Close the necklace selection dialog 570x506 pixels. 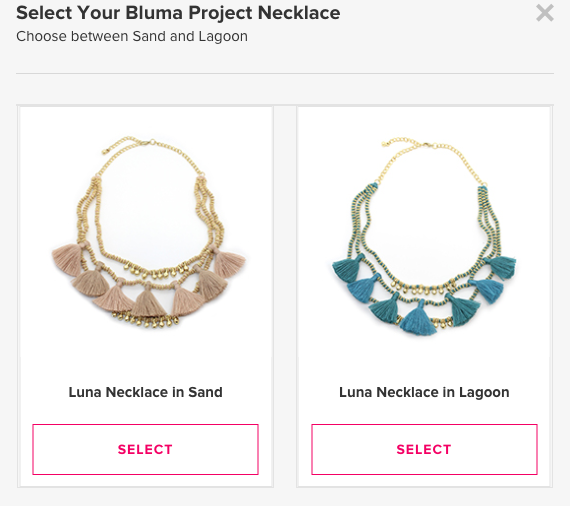pos(545,13)
